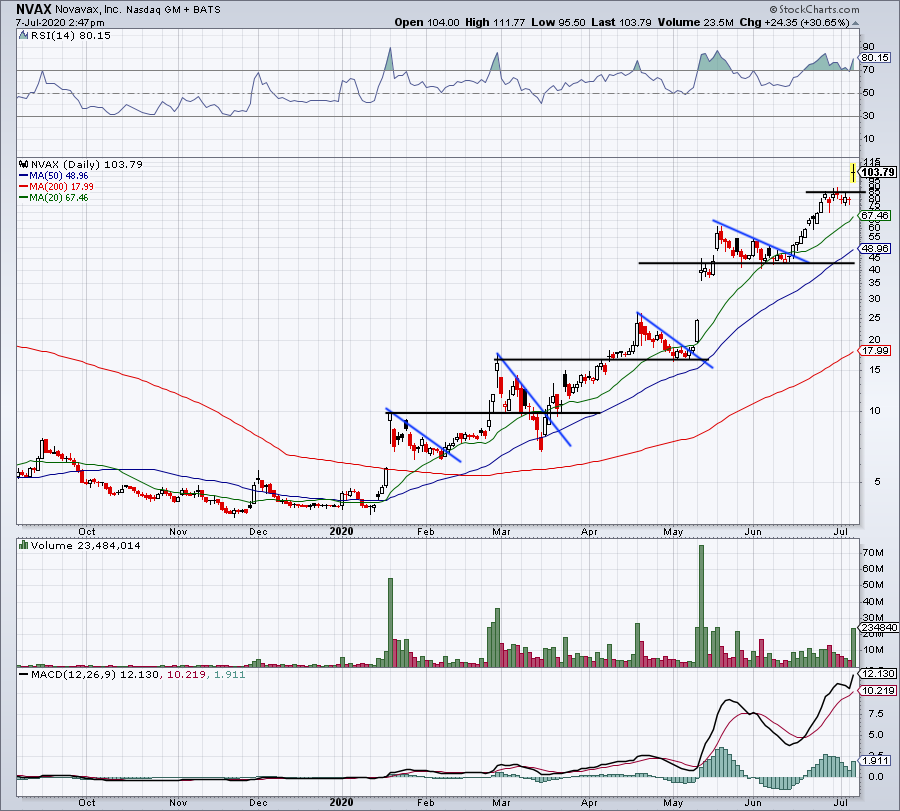Click the 'MACD(12,26,9) 12.130' legend text

click(94, 674)
